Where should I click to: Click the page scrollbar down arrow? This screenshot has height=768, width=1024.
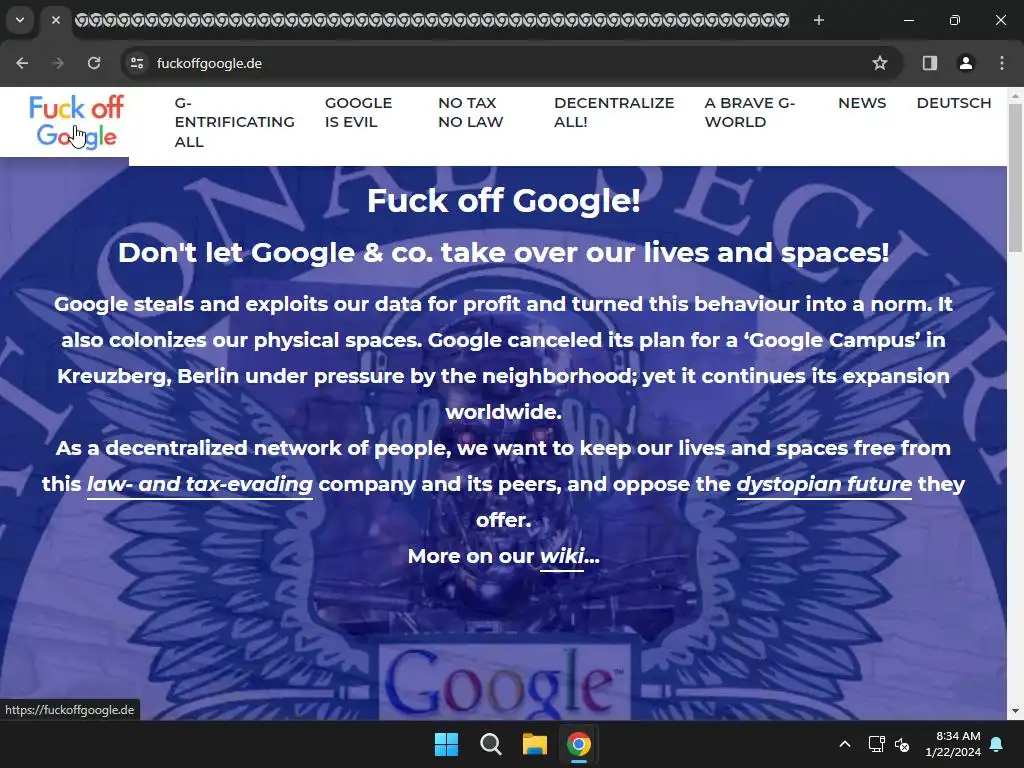coord(1015,711)
